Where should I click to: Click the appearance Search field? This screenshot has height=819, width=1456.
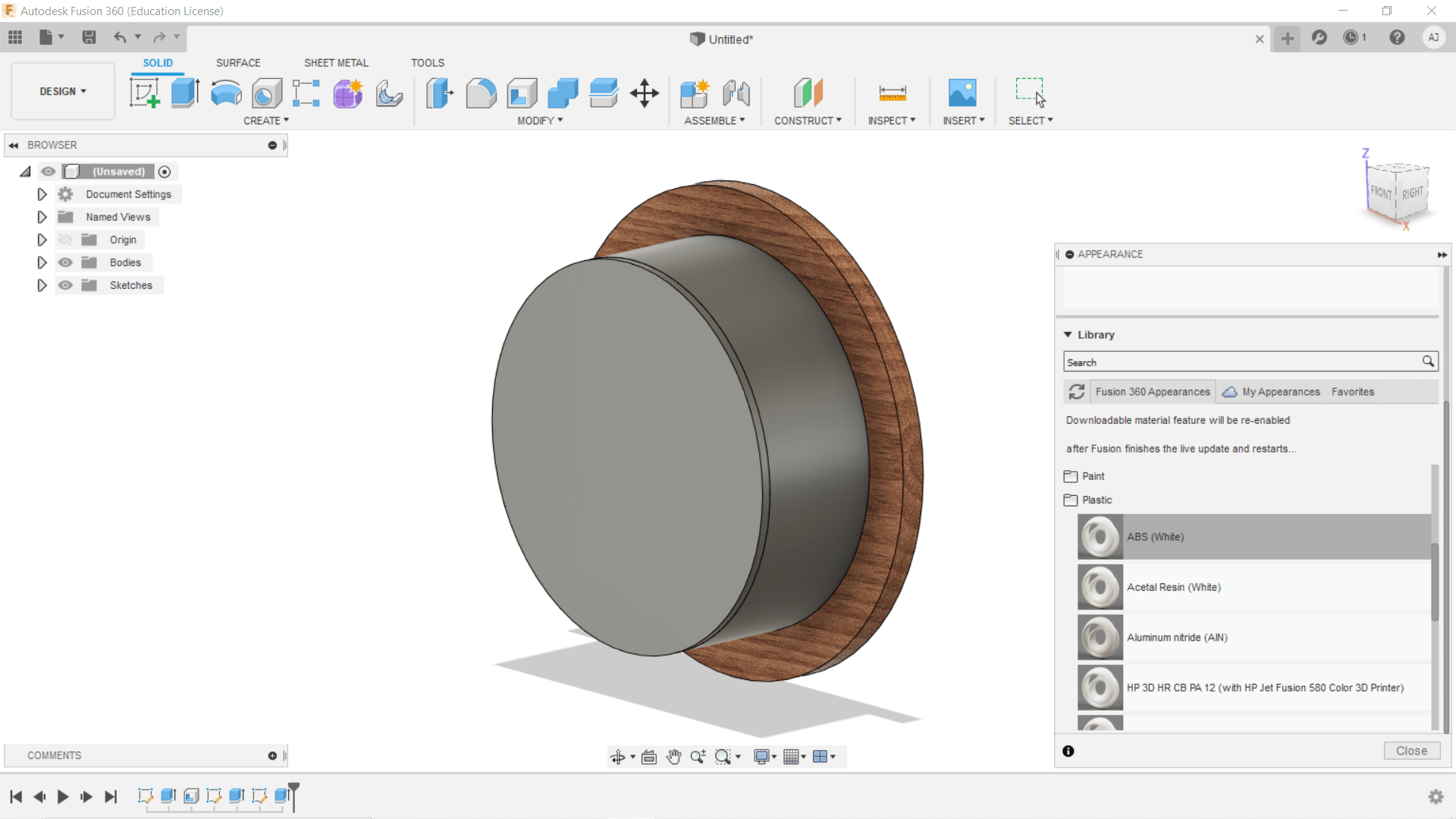pyautogui.click(x=1241, y=362)
